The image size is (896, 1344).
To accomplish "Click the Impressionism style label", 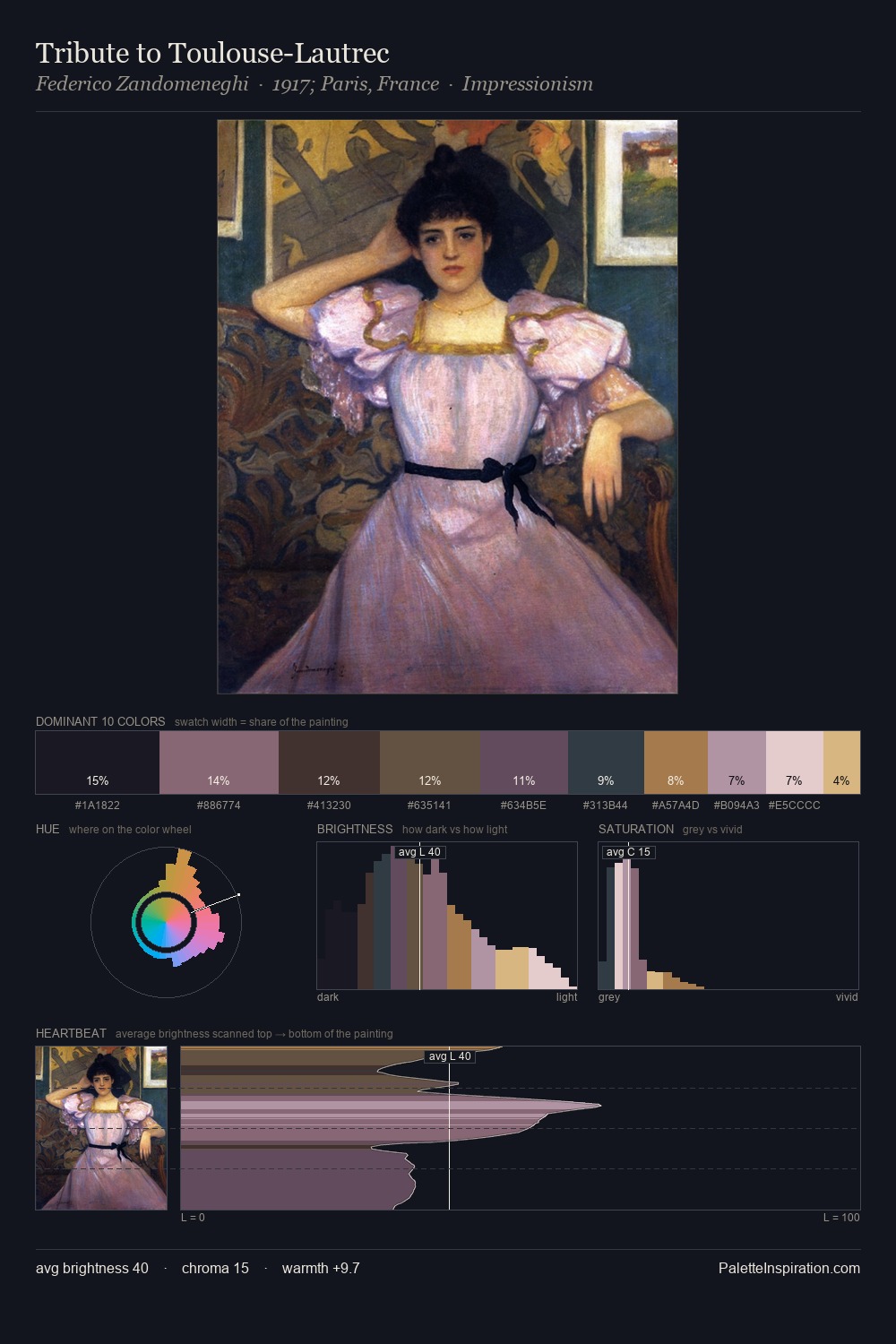I will tap(528, 84).
